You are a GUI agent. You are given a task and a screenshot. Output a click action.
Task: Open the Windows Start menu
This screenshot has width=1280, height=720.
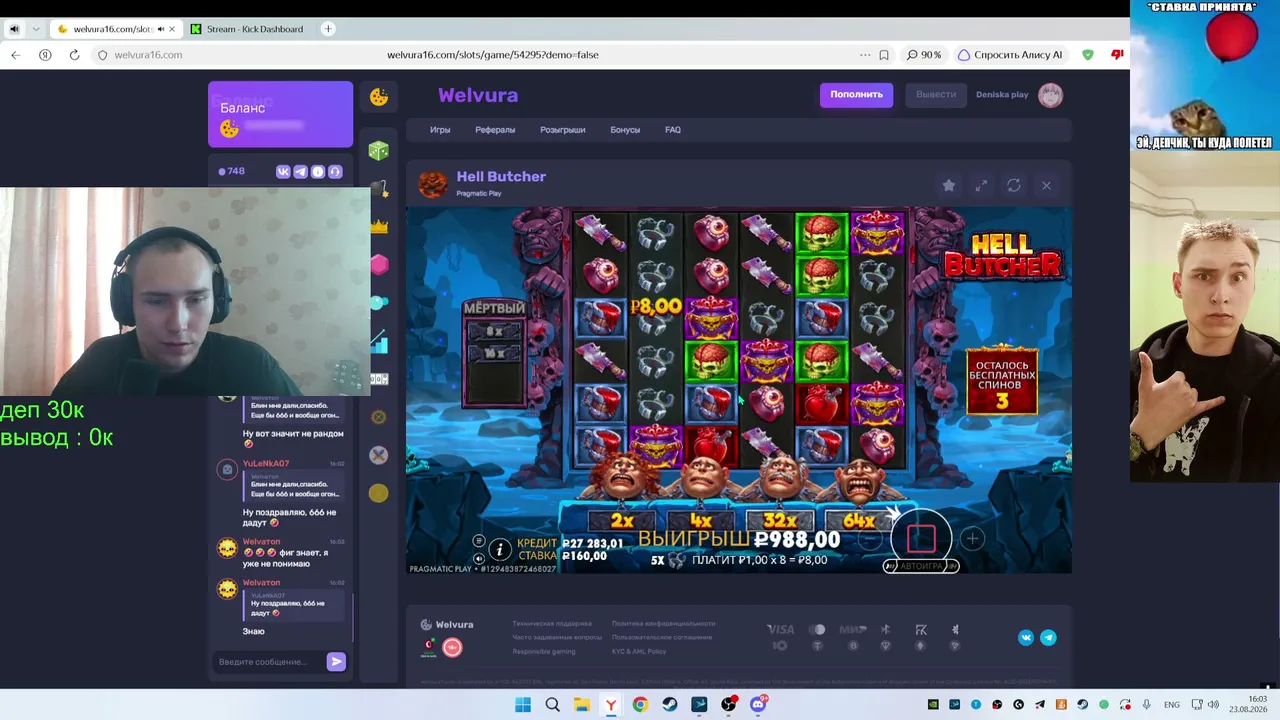coord(523,705)
